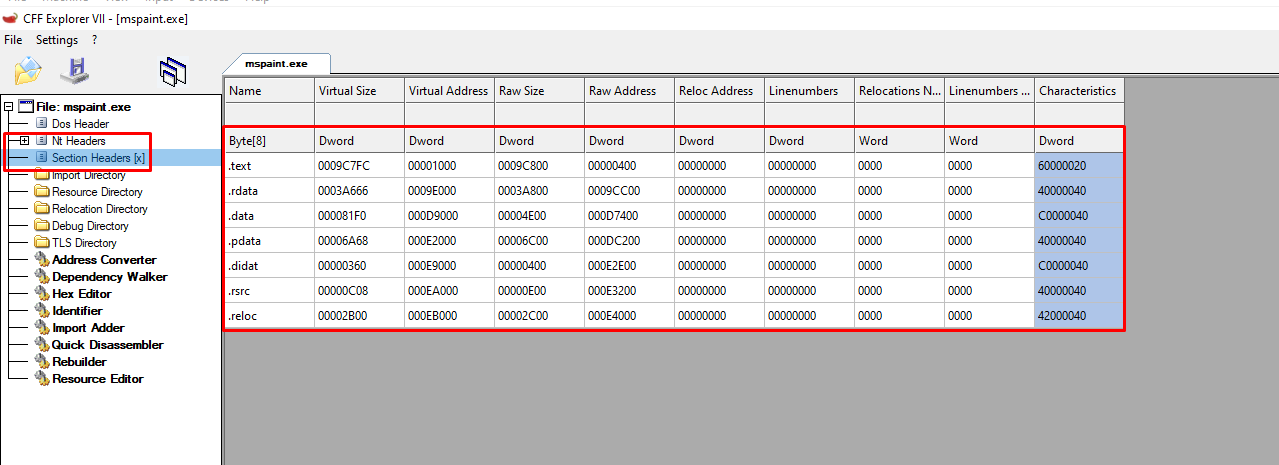This screenshot has width=1279, height=465.
Task: Click the Virtual Size column header
Action: 359,90
